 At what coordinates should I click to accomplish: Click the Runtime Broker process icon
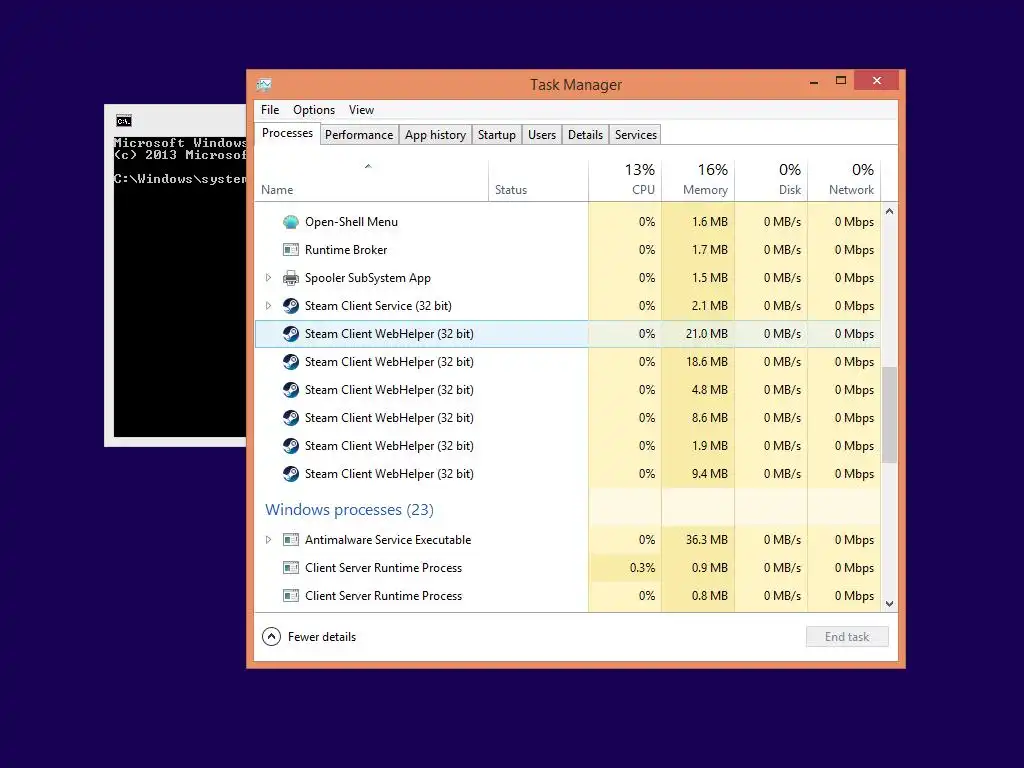pyautogui.click(x=291, y=249)
